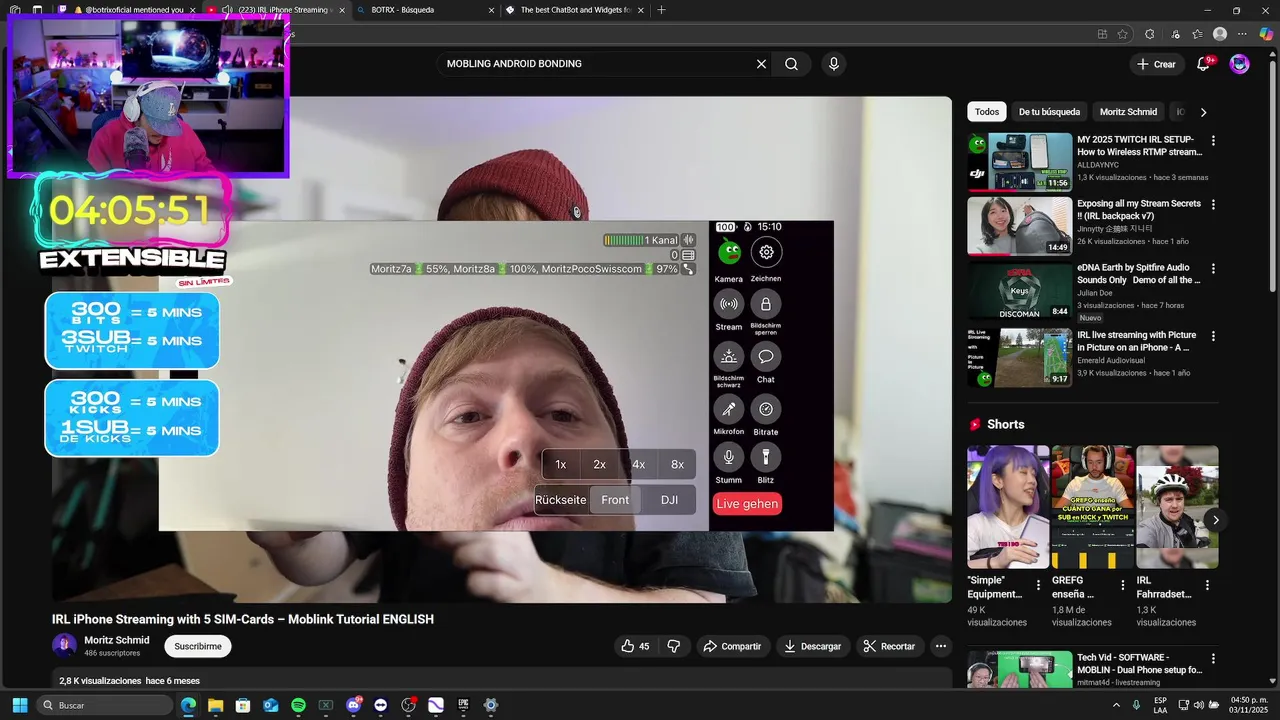Image resolution: width=1280 pixels, height=720 pixels.
Task: Close the BOTRX - Búsqueda tab
Action: coord(491,10)
